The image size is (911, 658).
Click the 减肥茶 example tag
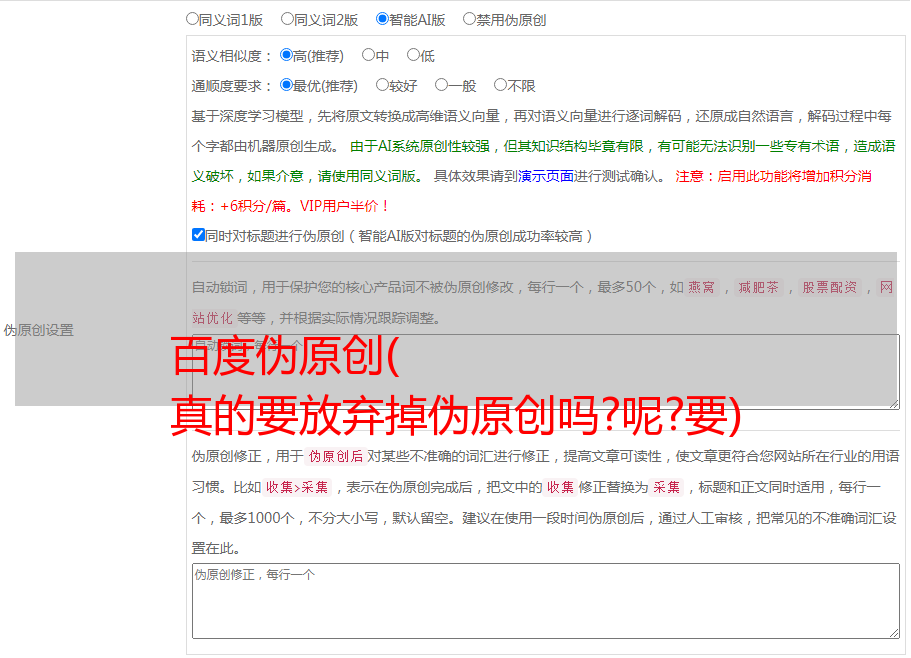(758, 287)
